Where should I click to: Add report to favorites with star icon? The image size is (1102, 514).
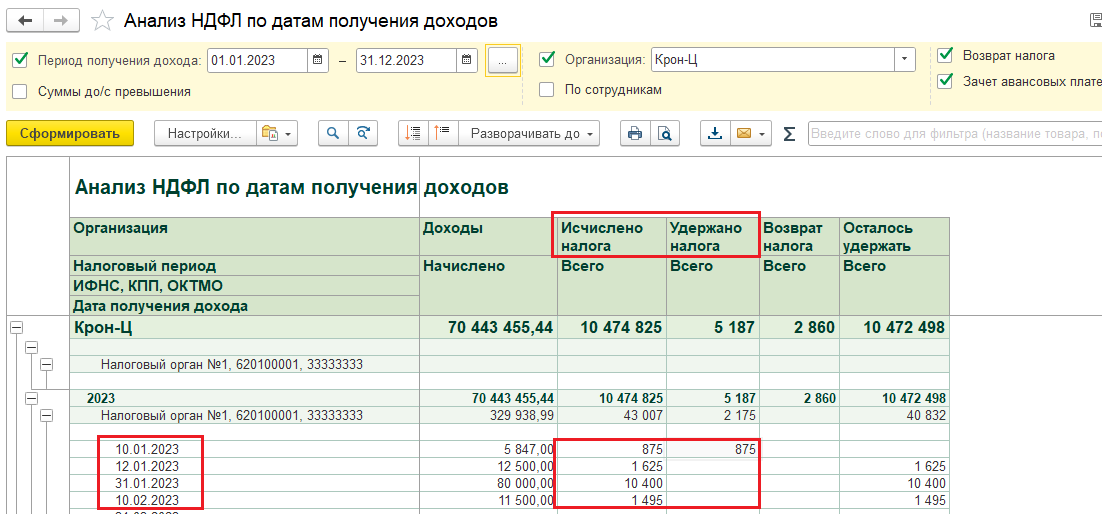[x=103, y=21]
